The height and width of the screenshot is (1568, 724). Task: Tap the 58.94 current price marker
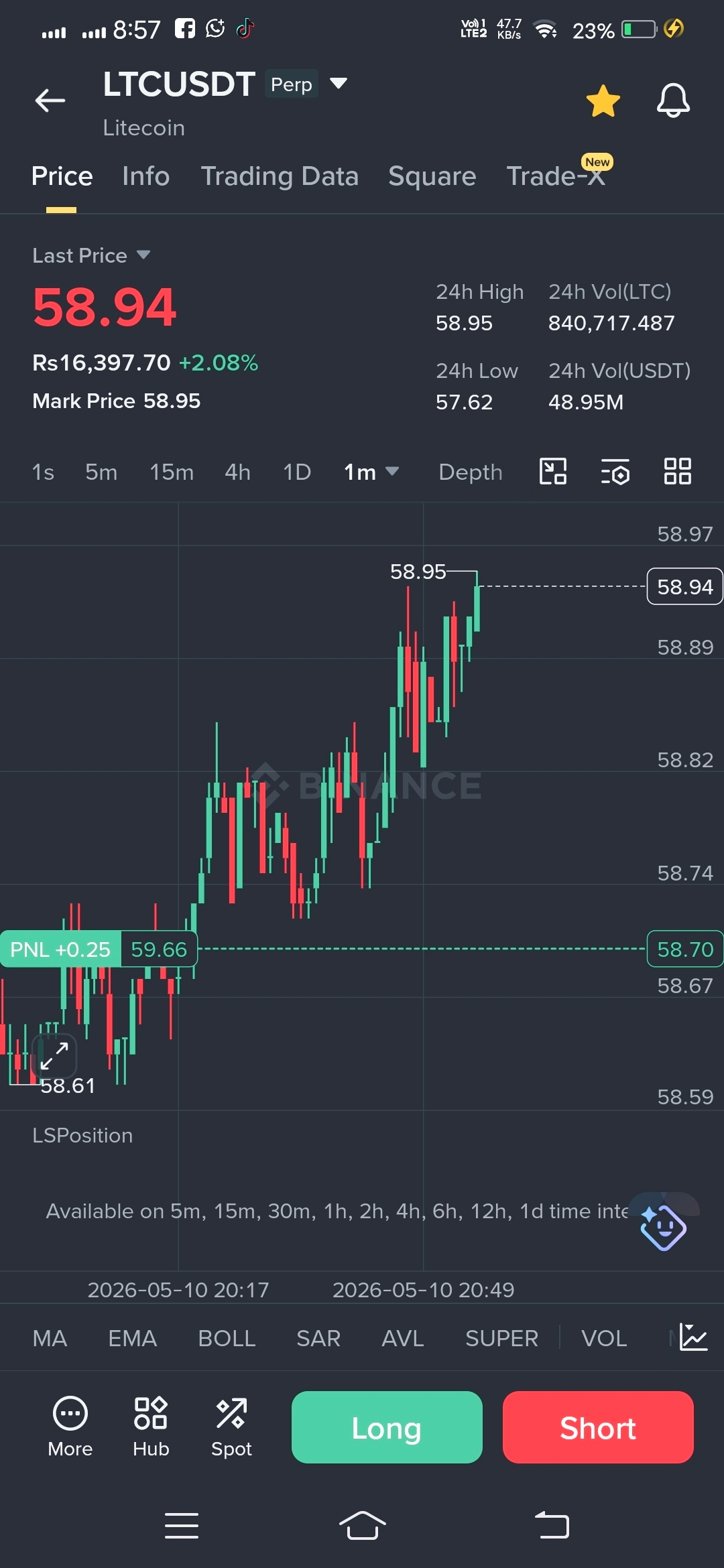[x=684, y=586]
